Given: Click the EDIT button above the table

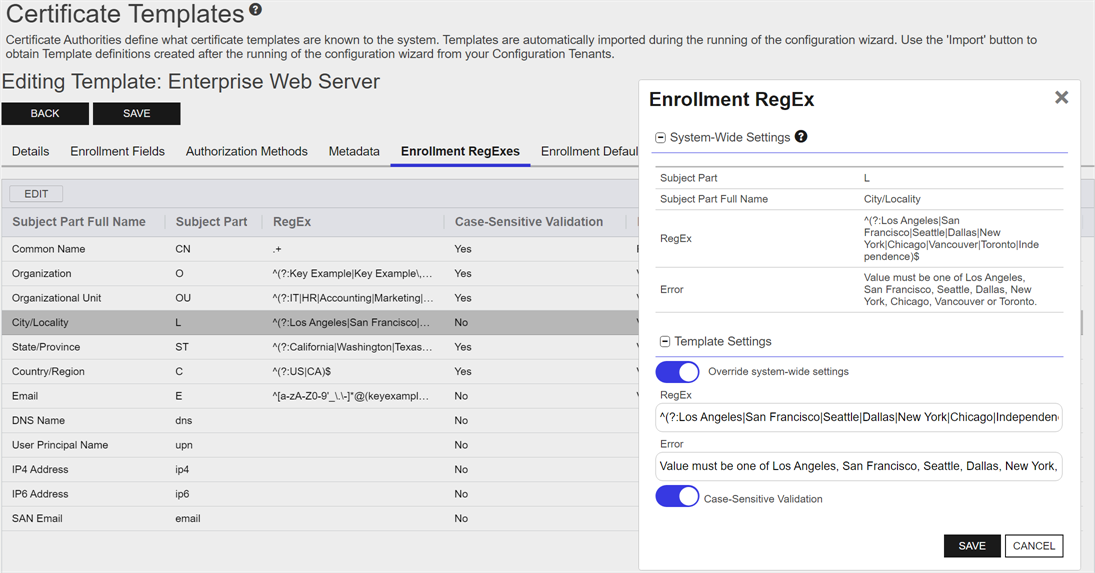Looking at the screenshot, I should pos(36,194).
